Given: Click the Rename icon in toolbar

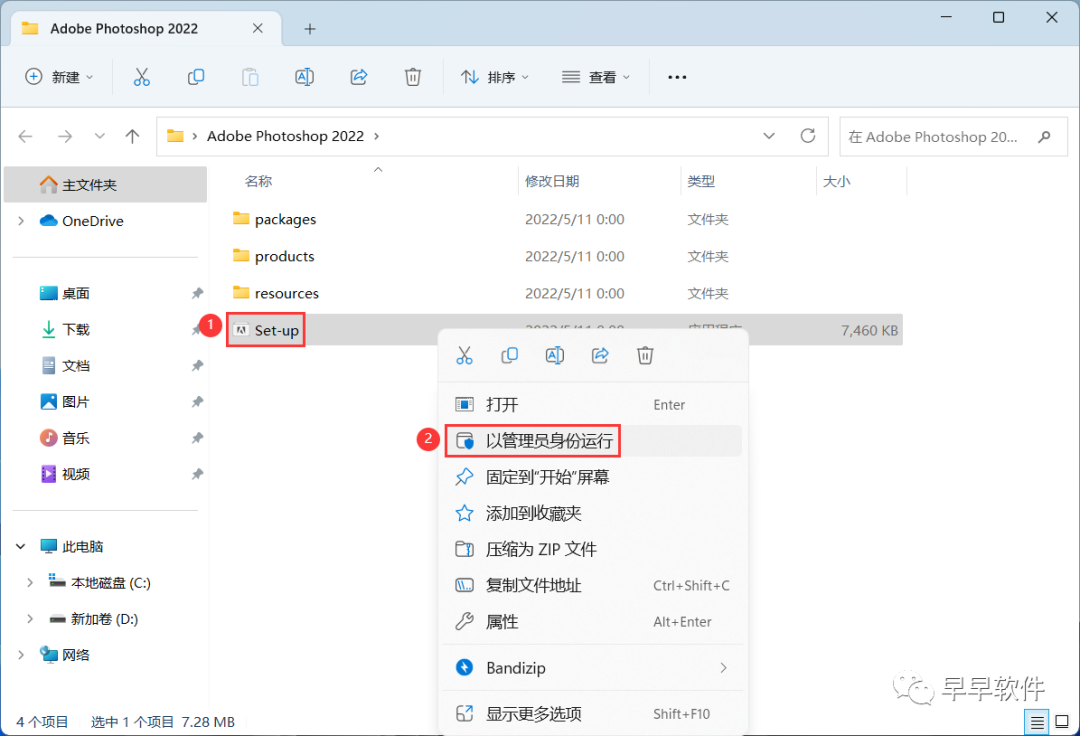Looking at the screenshot, I should [305, 77].
